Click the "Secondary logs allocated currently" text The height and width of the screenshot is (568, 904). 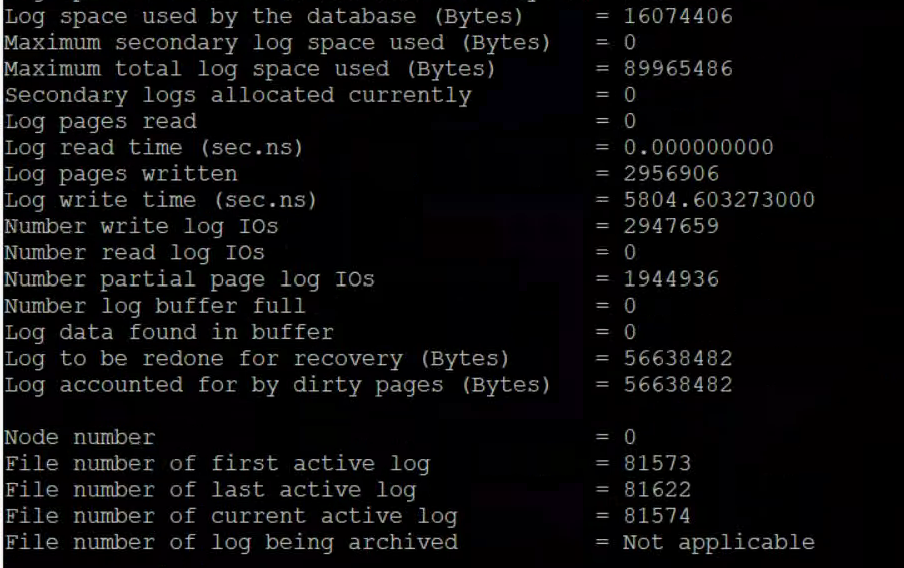[x=238, y=95]
